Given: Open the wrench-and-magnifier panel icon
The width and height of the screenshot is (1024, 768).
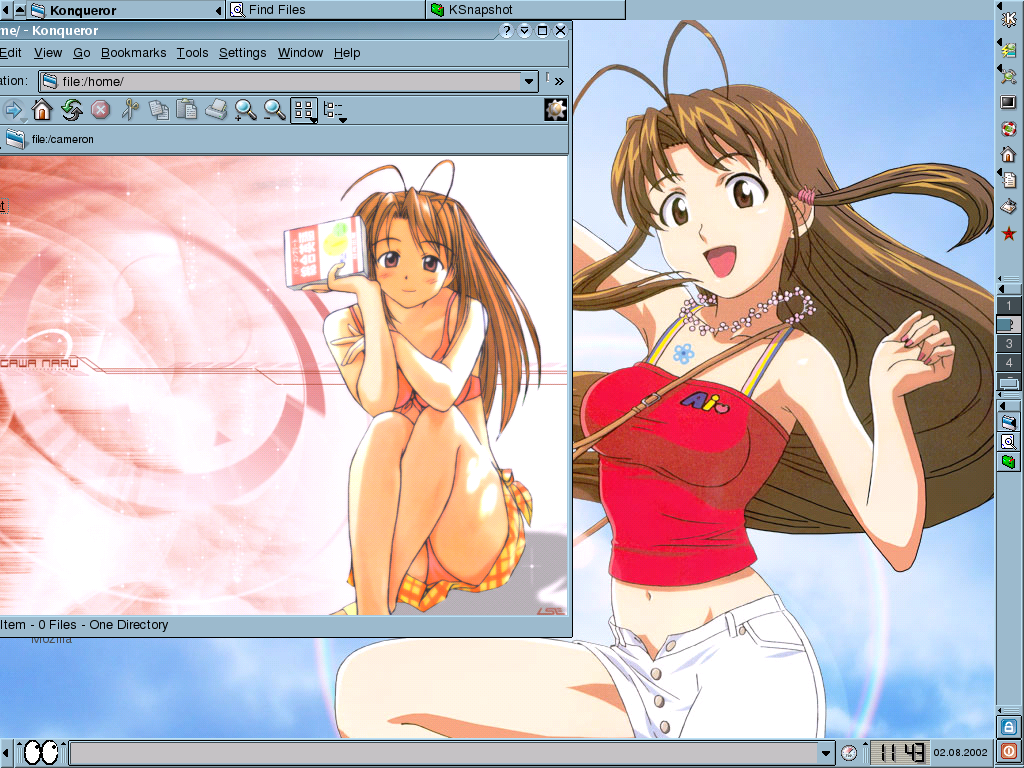Looking at the screenshot, I should click(1009, 74).
